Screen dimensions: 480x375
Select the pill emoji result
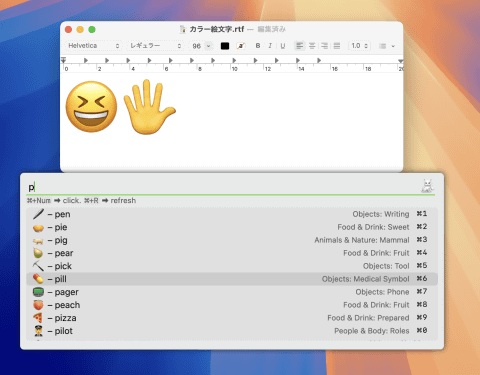232,279
